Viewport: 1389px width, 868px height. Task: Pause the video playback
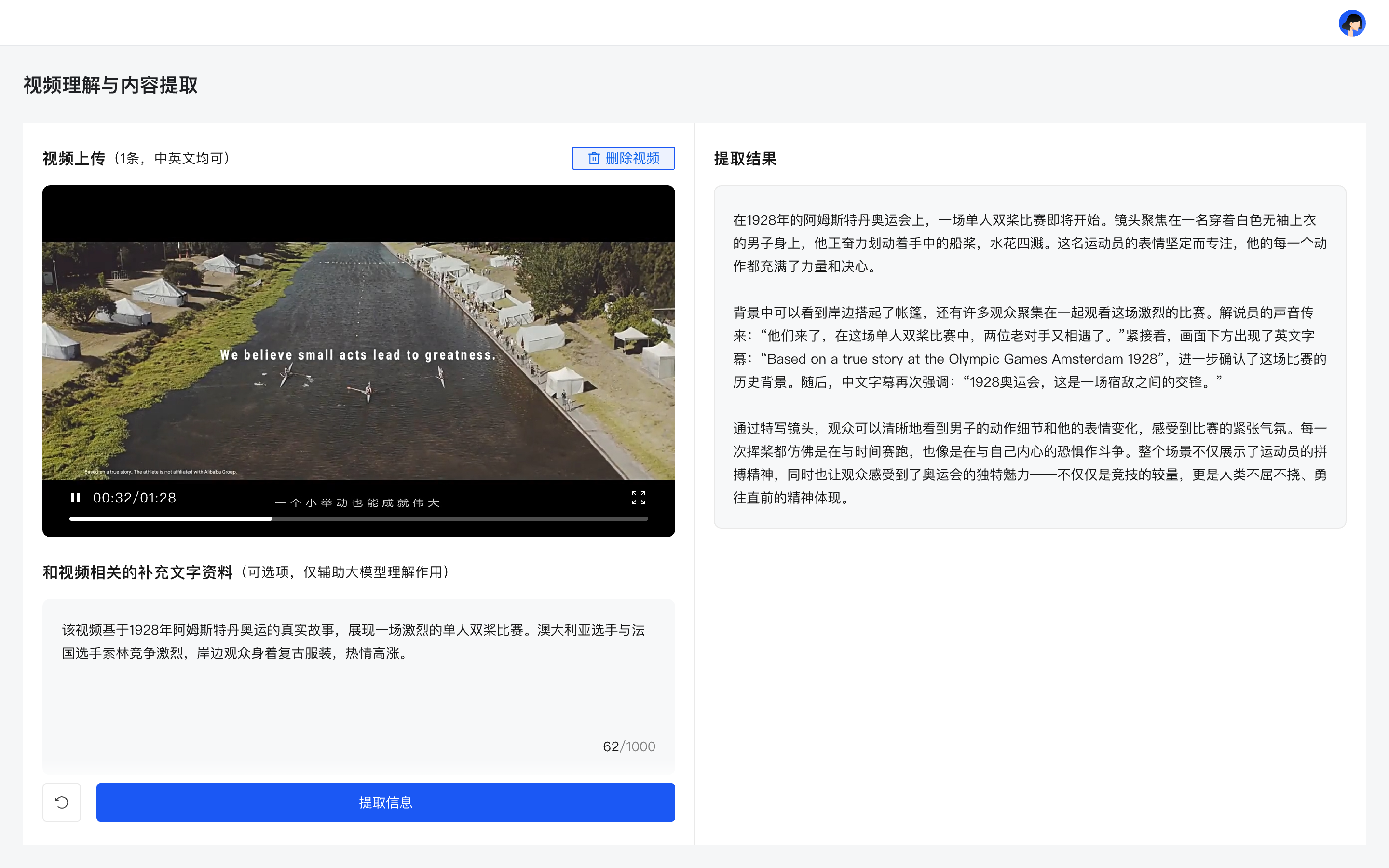75,498
